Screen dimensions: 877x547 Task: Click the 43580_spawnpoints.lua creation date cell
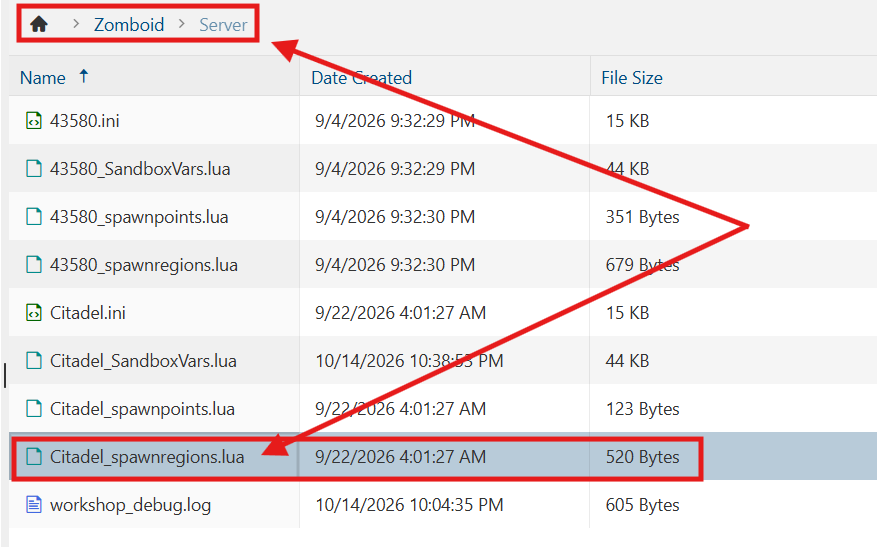tap(395, 216)
